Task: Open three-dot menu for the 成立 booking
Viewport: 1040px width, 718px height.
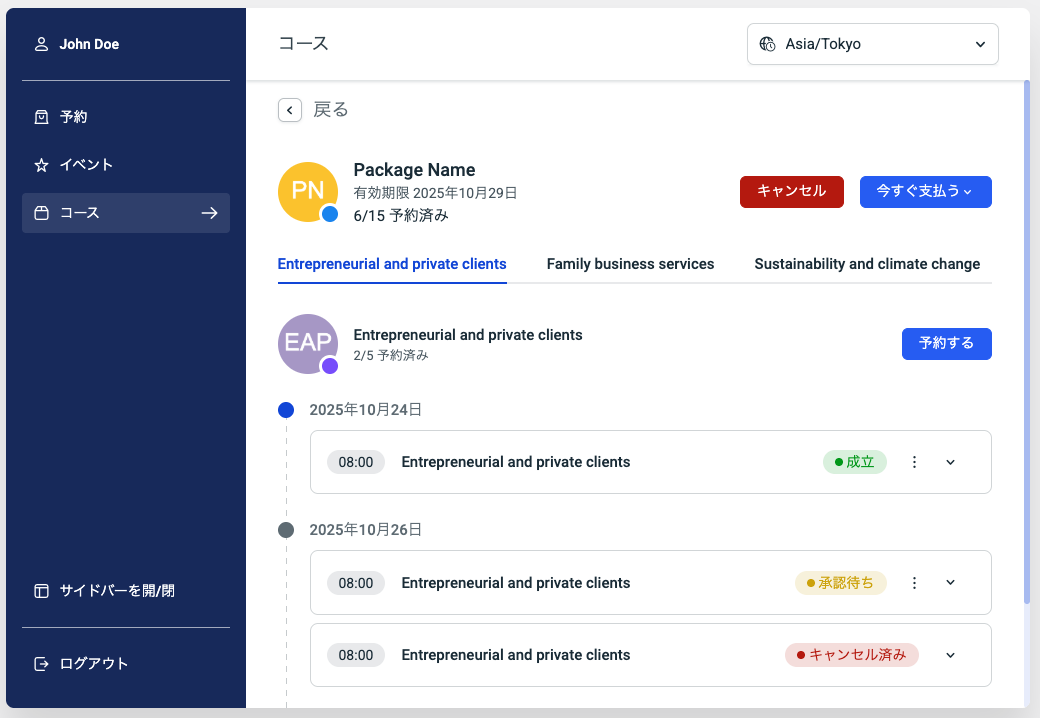Action: pyautogui.click(x=914, y=462)
